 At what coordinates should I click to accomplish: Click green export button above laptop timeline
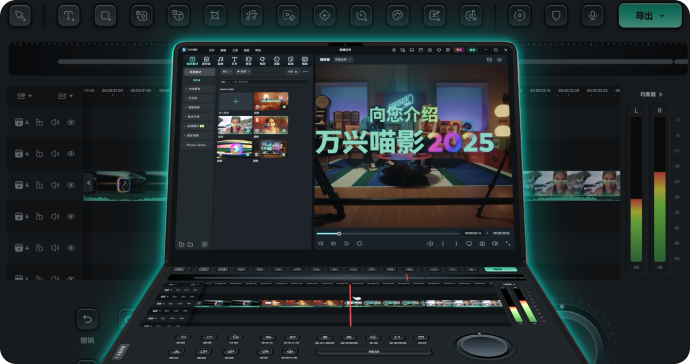coord(500,269)
